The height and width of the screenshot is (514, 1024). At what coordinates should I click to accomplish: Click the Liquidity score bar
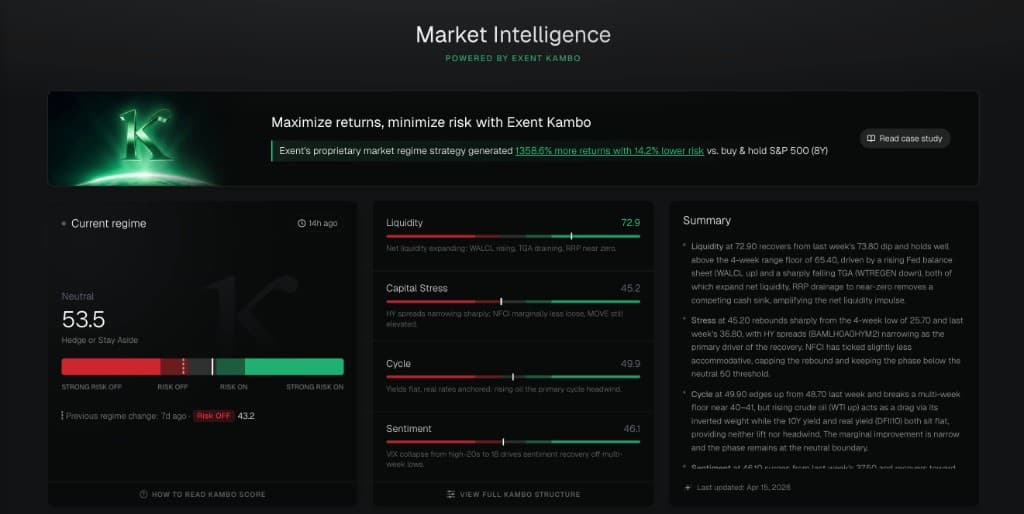click(513, 236)
